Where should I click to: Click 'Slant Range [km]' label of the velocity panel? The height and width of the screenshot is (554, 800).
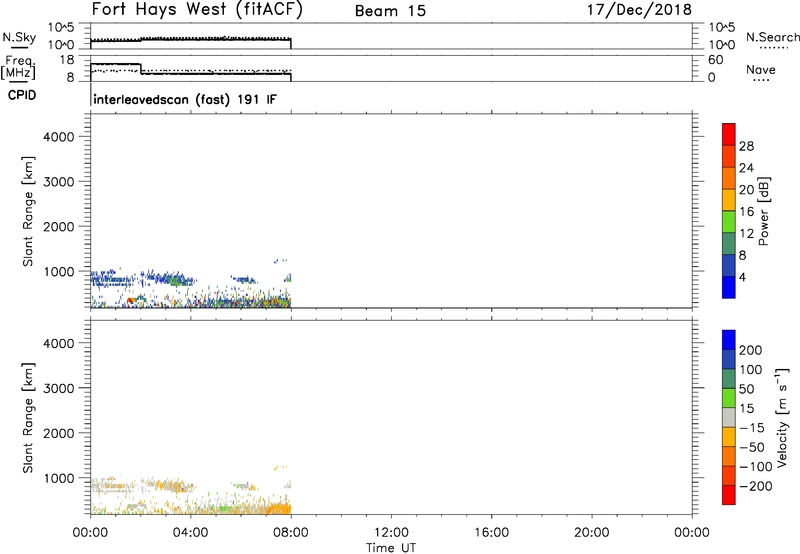[28, 417]
